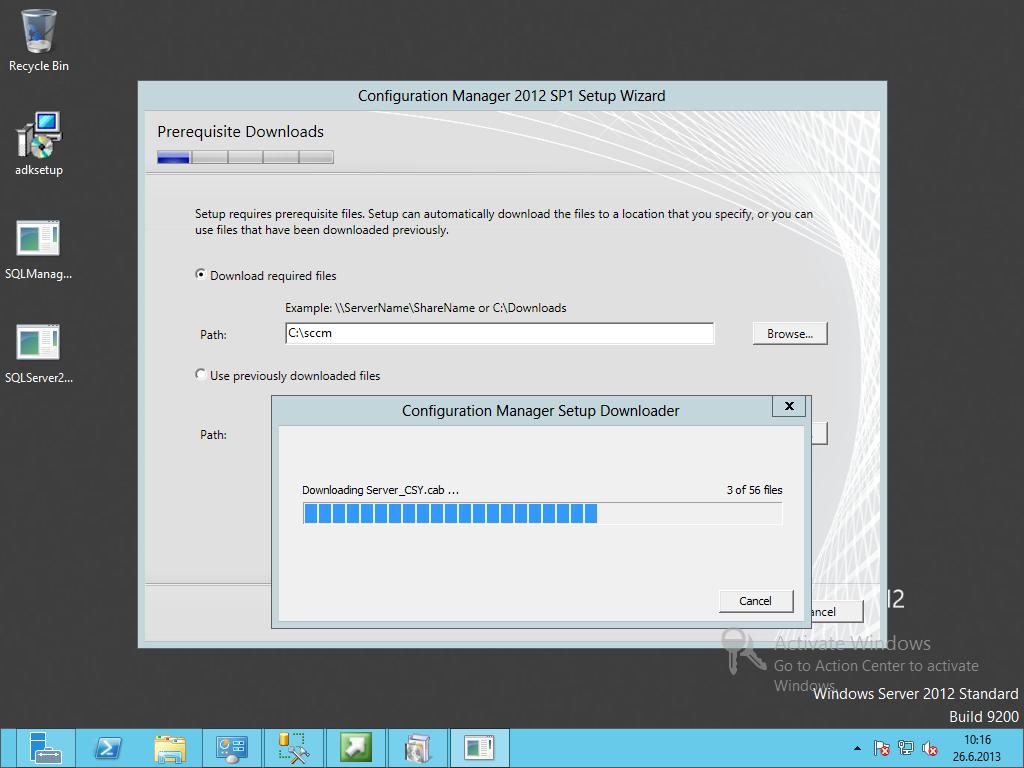Switch to the active Setup Wizard taskbar item

[x=479, y=748]
